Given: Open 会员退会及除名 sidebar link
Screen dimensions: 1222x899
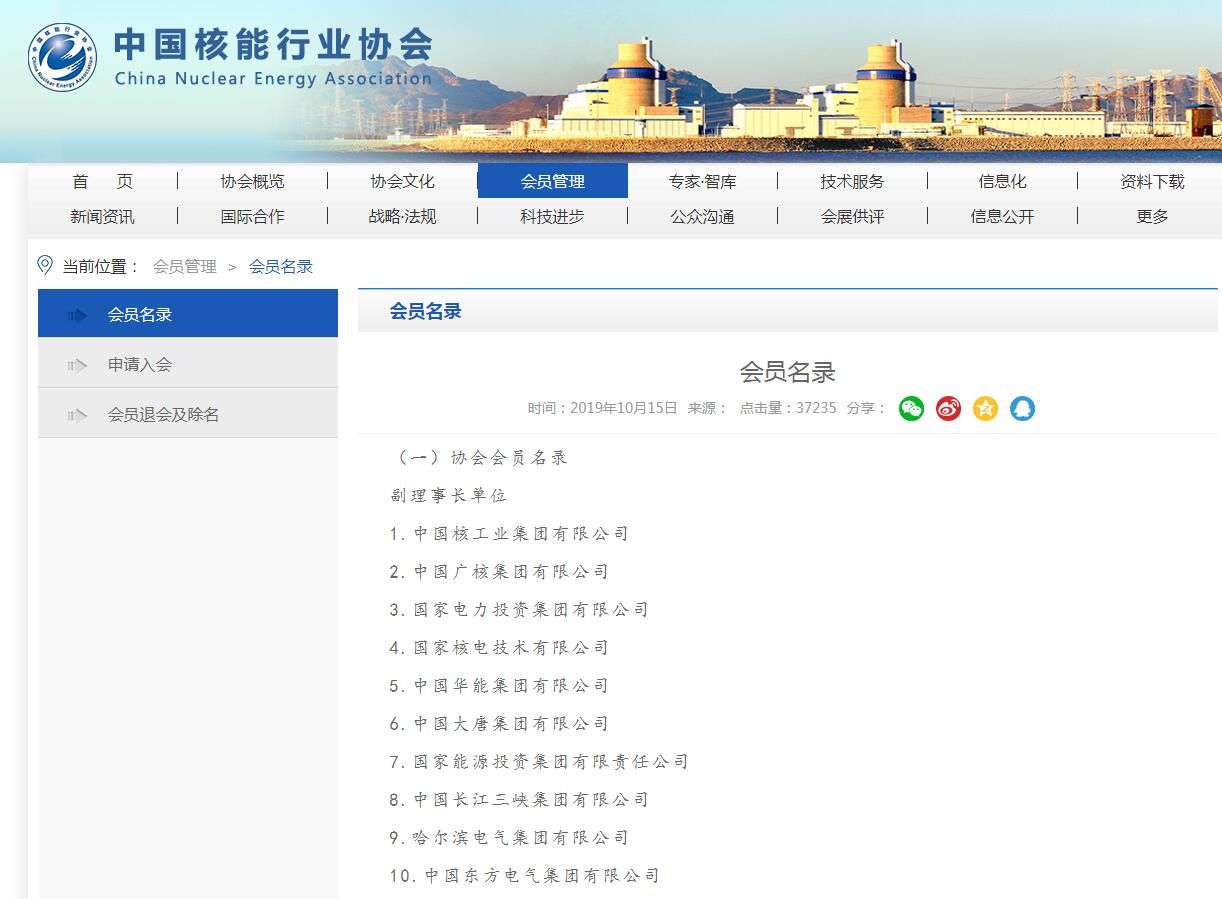Looking at the screenshot, I should coord(163,414).
